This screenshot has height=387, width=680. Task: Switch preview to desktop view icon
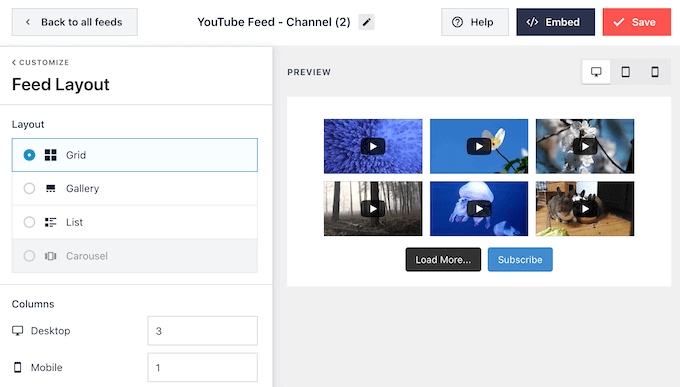tap(596, 72)
